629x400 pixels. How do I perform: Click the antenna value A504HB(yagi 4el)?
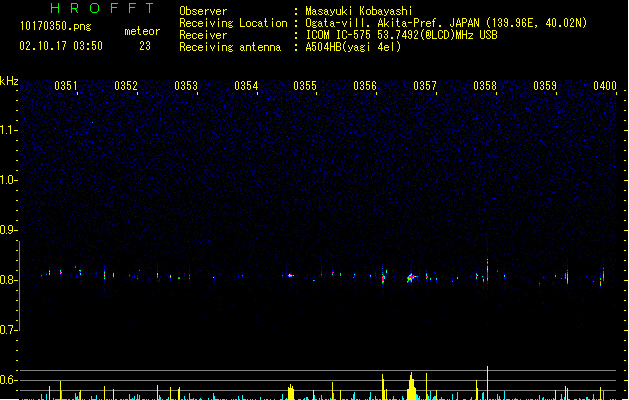[x=353, y=47]
